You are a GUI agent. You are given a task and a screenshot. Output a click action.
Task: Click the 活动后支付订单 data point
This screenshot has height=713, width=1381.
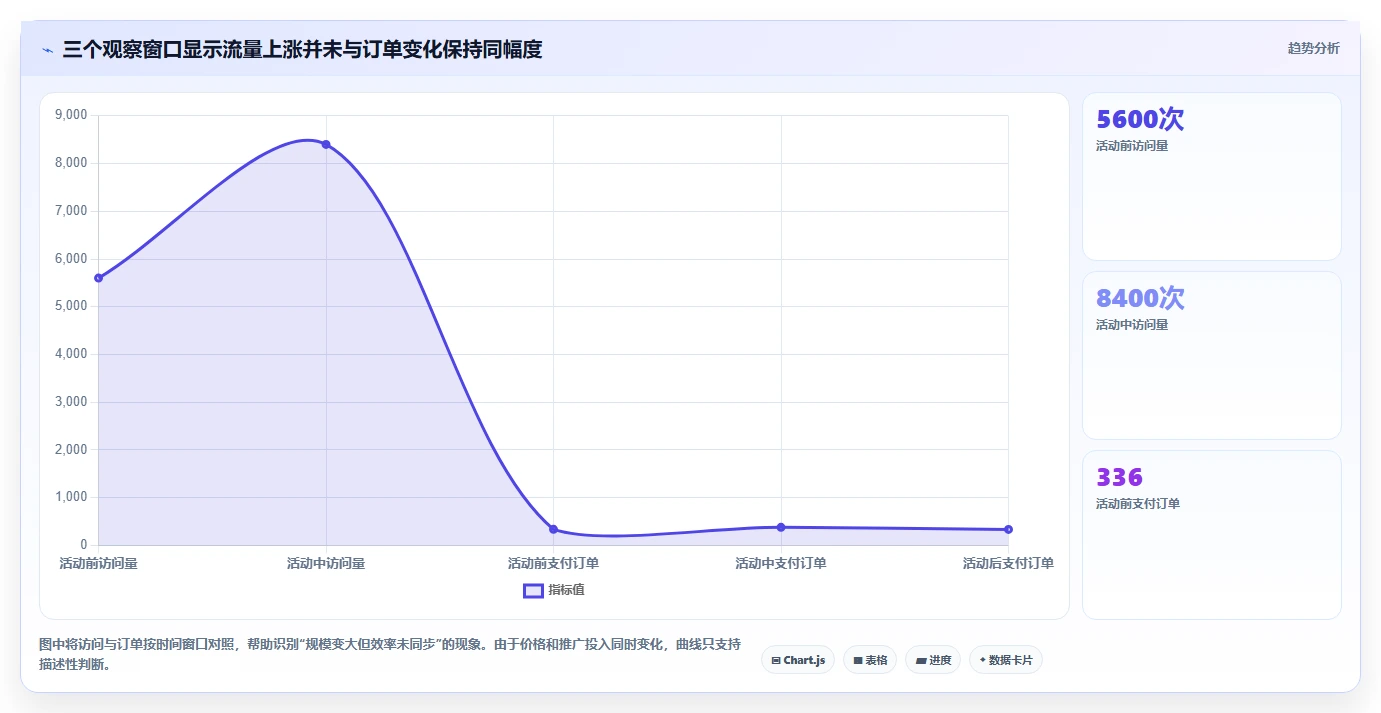1008,529
